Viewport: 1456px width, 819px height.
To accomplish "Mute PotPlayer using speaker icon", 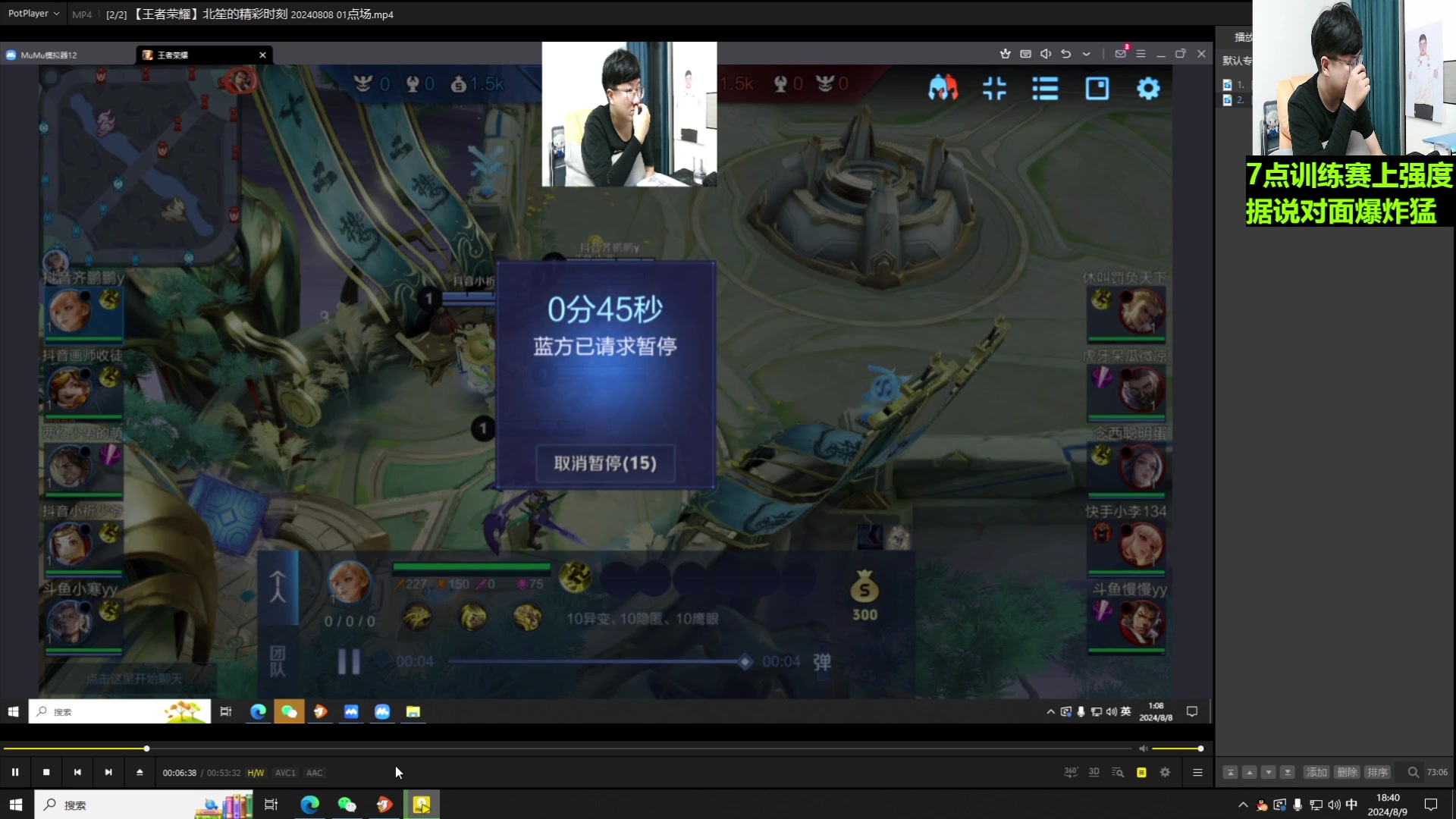I will pyautogui.click(x=1144, y=748).
